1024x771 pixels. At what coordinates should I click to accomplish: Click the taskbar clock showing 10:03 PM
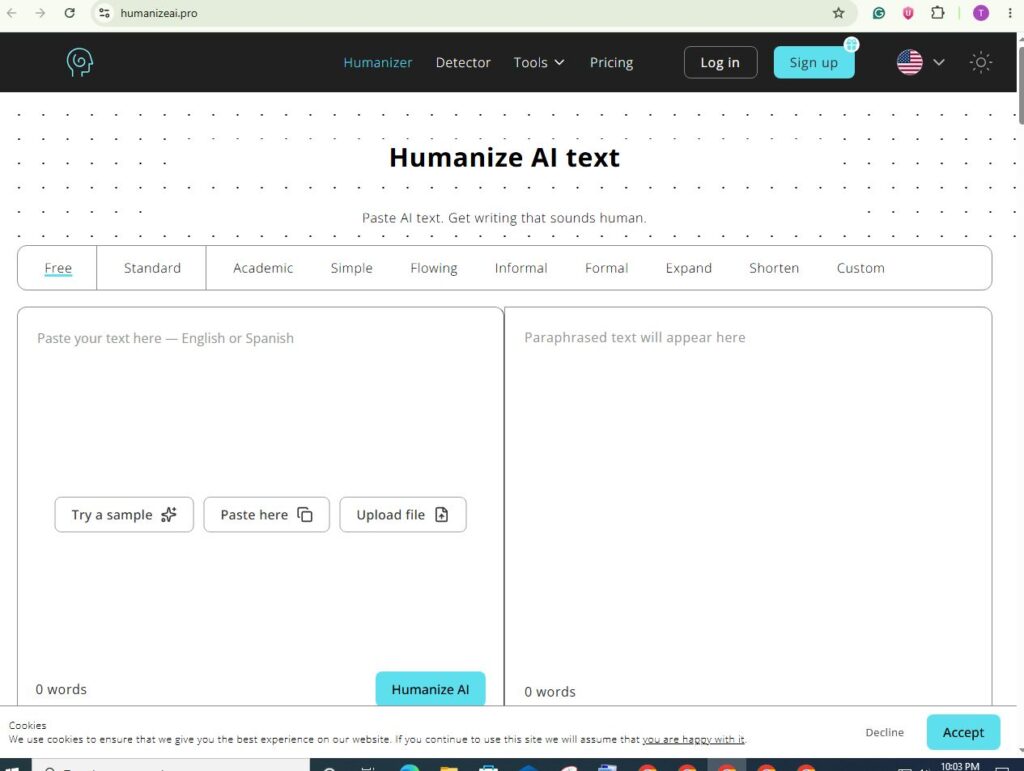pos(959,766)
